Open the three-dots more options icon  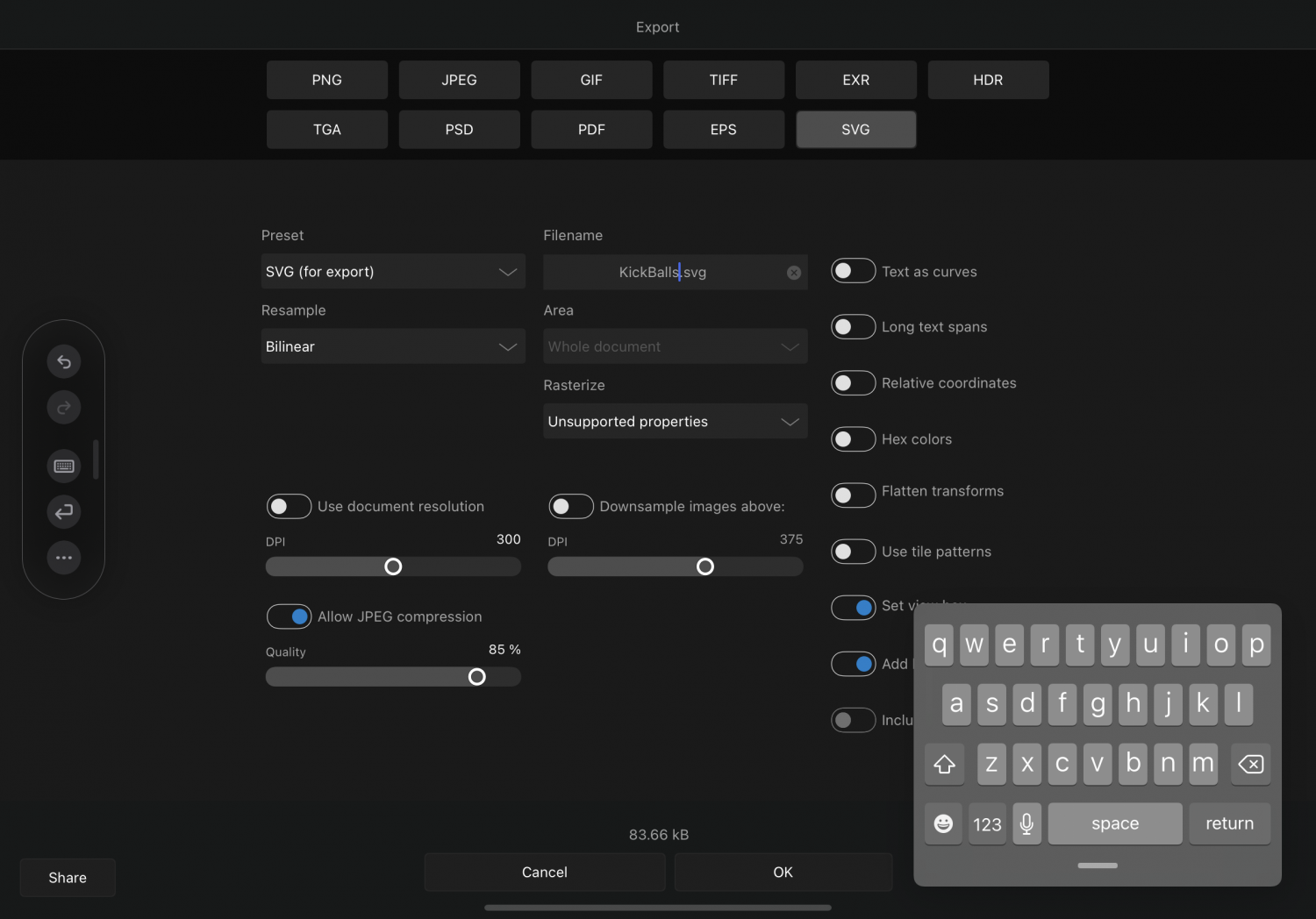coord(64,558)
